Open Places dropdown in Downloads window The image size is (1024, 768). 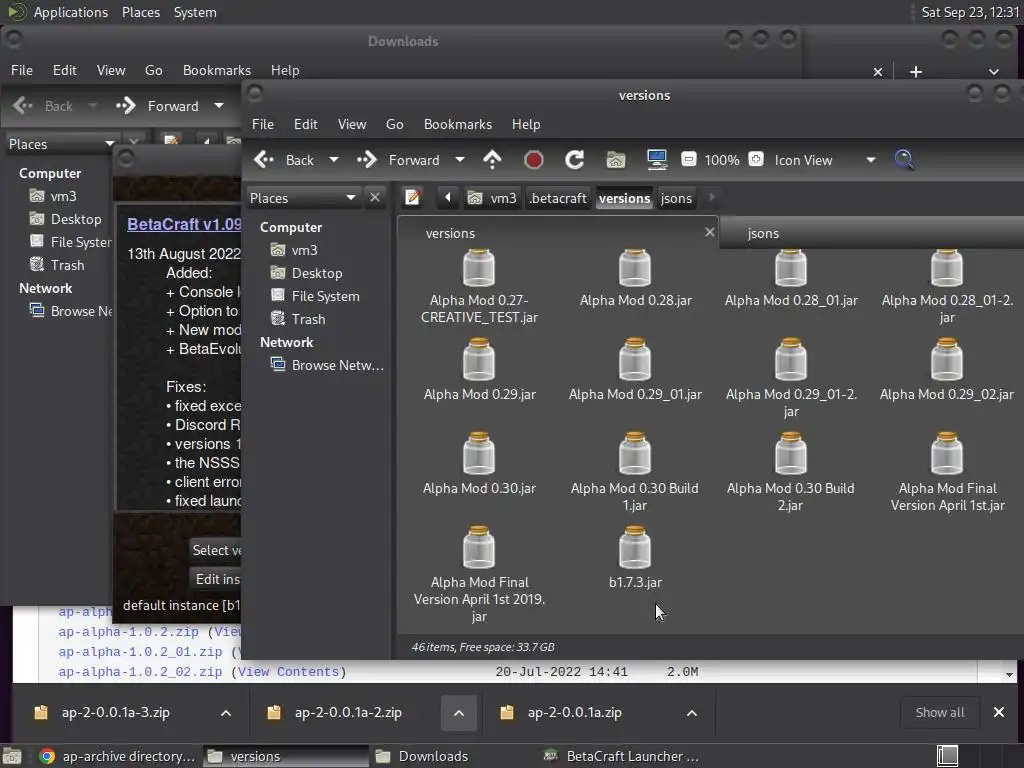[x=61, y=144]
